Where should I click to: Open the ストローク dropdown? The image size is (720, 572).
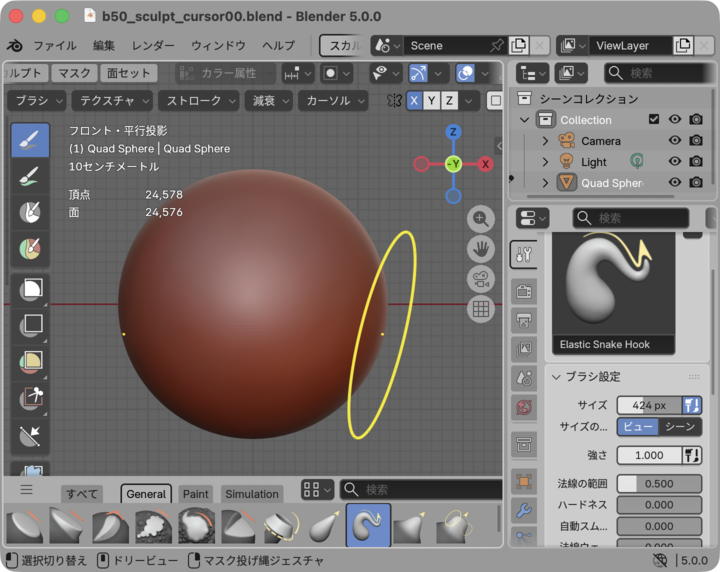point(199,101)
